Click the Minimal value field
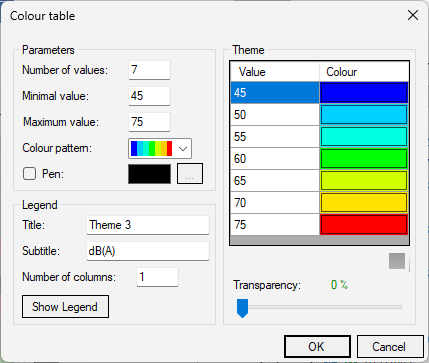This screenshot has height=363, width=429. point(149,96)
